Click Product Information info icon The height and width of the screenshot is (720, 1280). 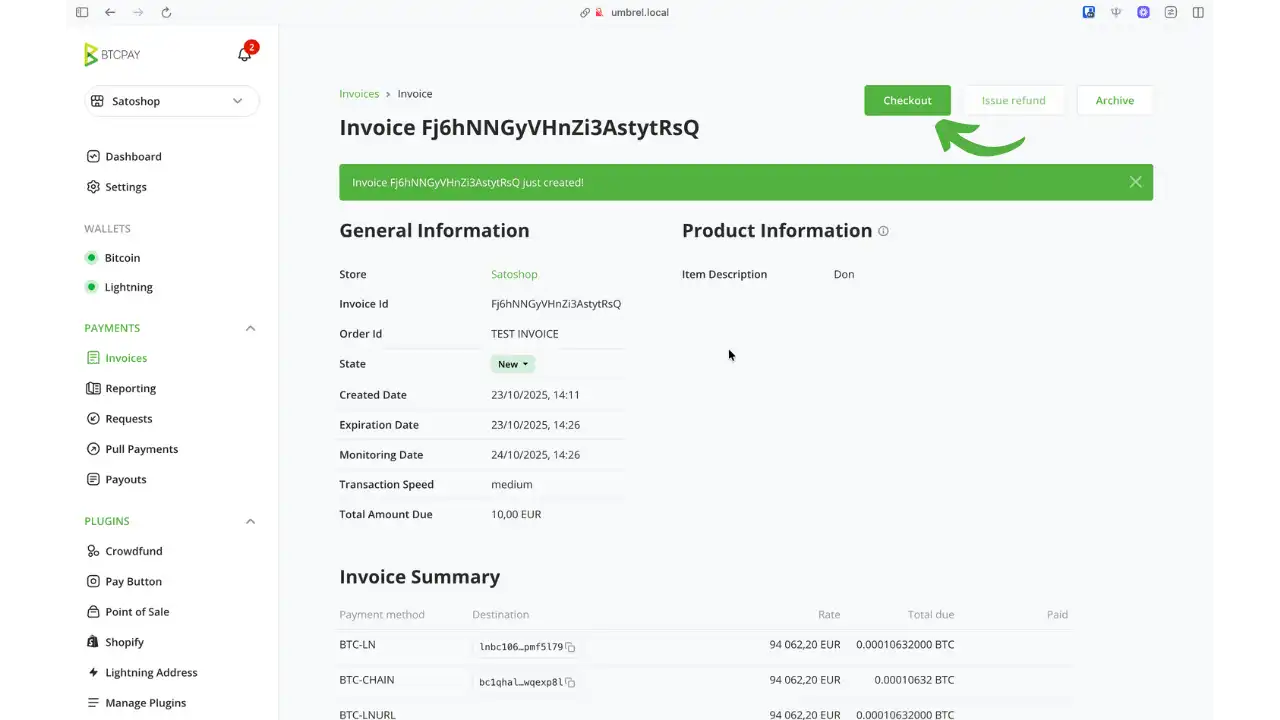(x=883, y=231)
